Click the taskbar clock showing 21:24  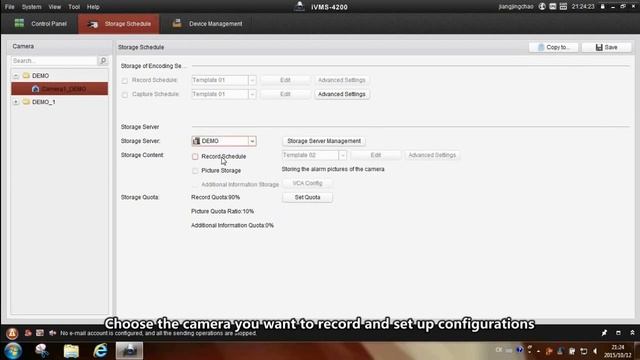[x=617, y=351]
